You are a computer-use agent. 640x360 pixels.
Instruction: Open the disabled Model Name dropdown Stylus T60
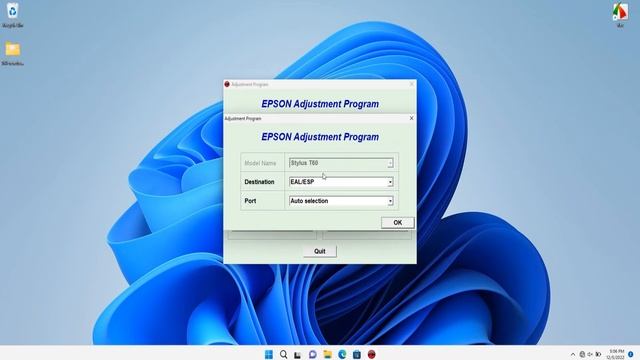coord(341,163)
